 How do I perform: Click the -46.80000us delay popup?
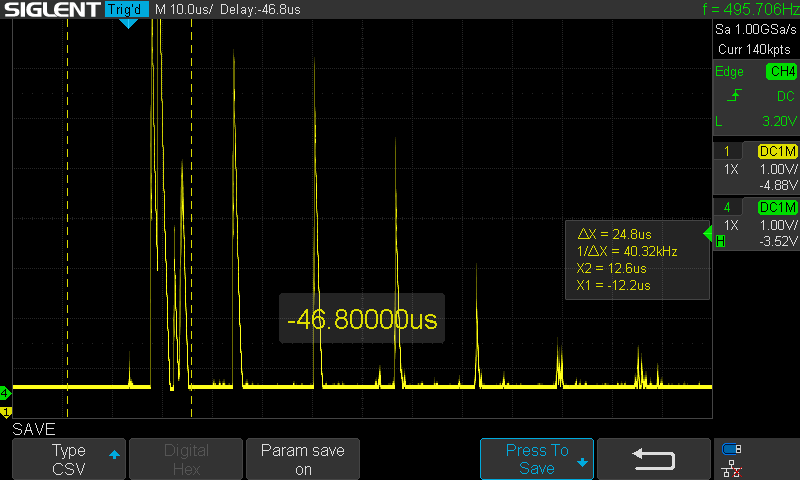(x=362, y=319)
